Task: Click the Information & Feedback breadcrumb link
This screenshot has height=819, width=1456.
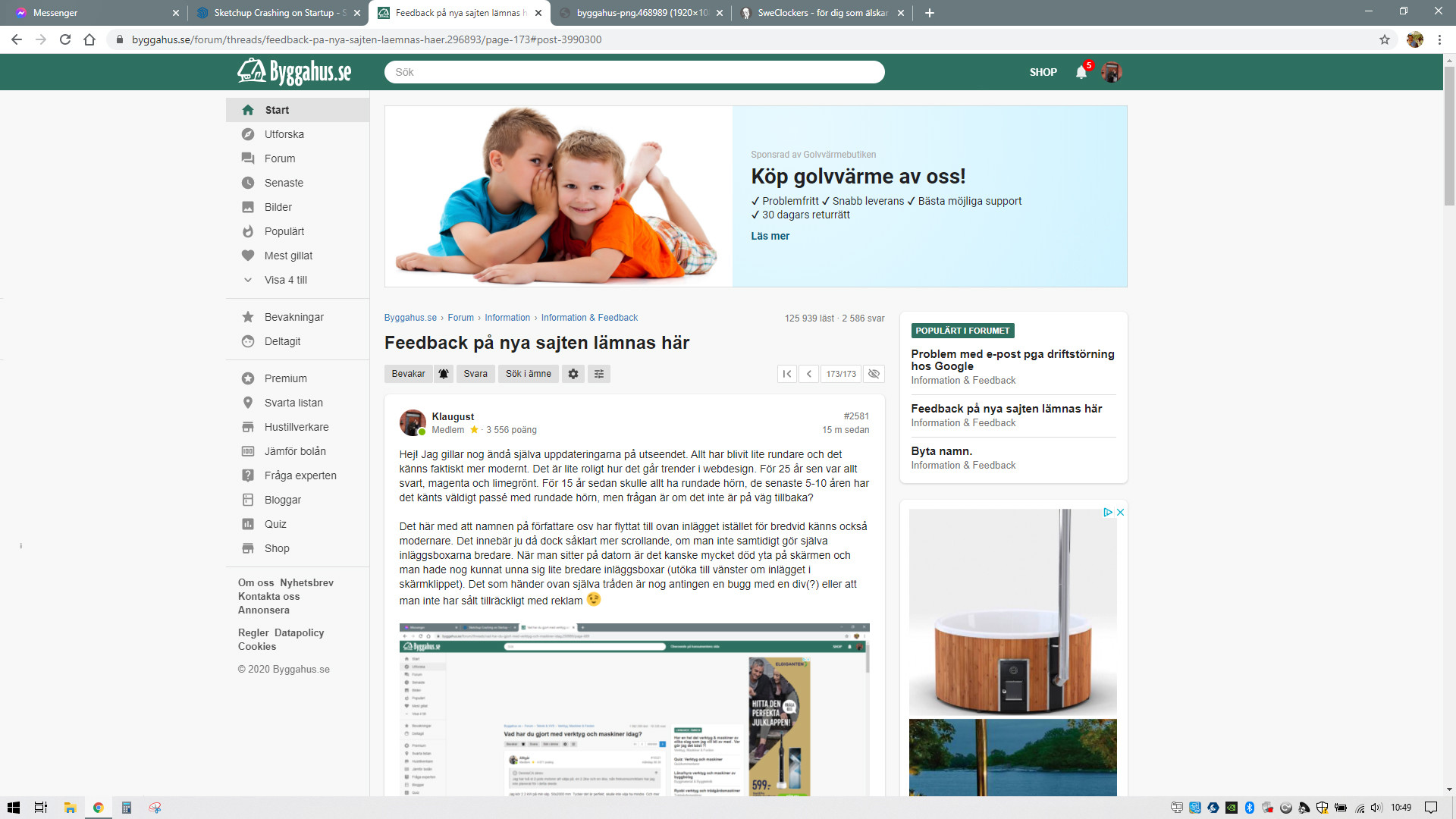Action: point(589,318)
